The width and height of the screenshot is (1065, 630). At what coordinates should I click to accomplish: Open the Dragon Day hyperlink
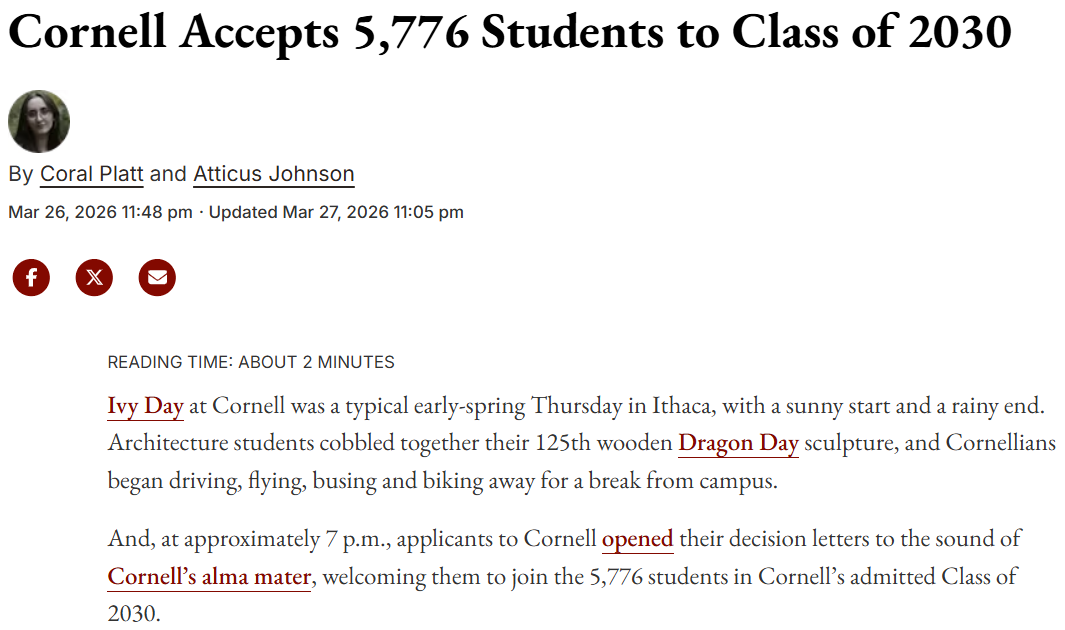click(x=738, y=443)
